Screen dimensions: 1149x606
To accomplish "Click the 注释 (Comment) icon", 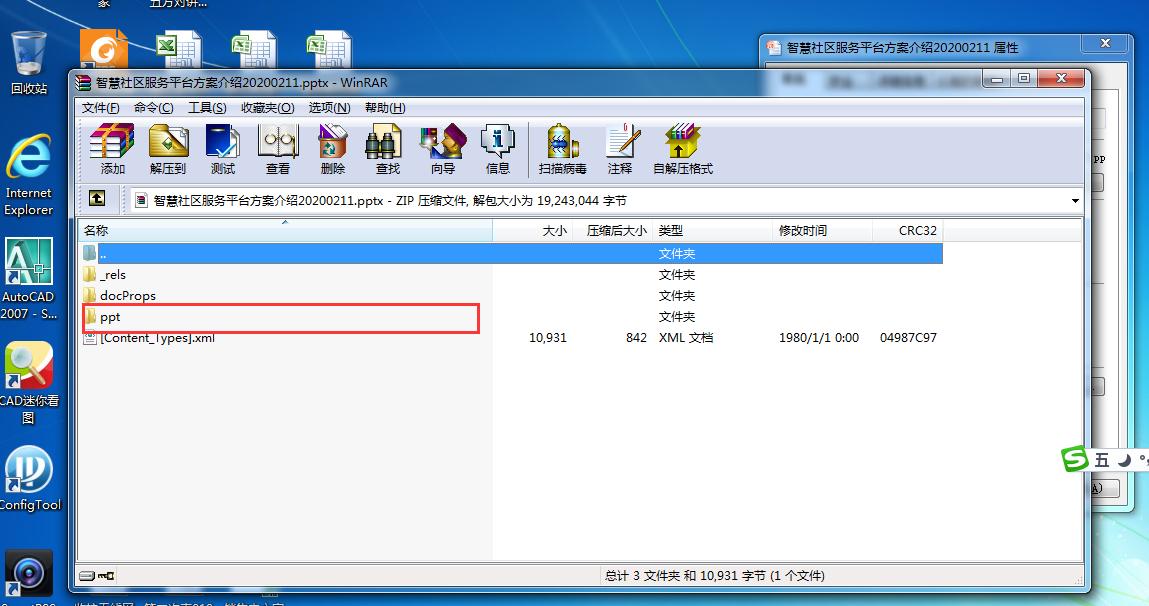I will (x=621, y=148).
